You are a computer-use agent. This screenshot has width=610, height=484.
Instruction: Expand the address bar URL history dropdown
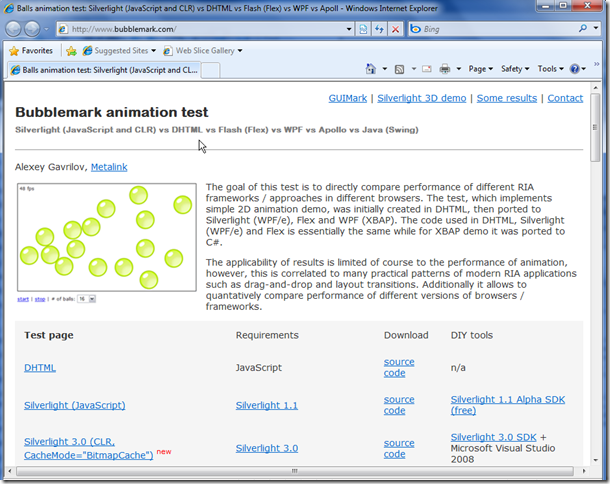(349, 29)
